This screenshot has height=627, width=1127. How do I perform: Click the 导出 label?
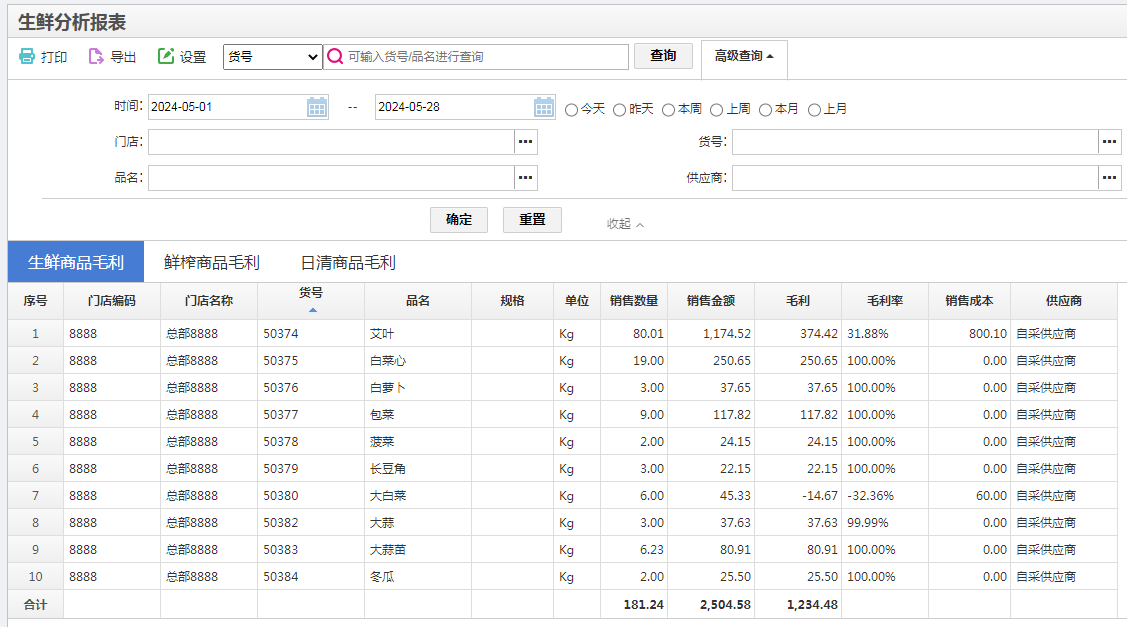coord(123,57)
